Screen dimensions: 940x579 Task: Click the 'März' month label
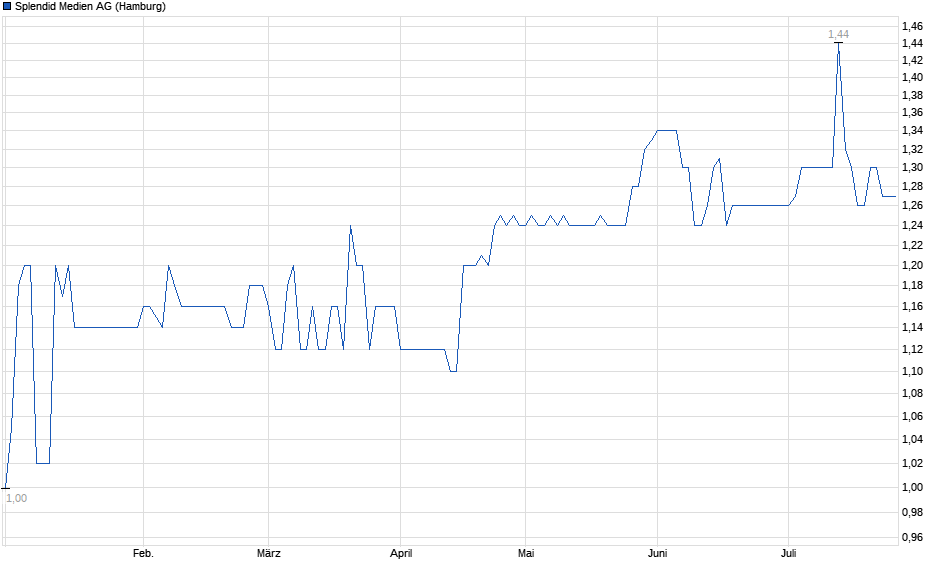click(x=269, y=554)
